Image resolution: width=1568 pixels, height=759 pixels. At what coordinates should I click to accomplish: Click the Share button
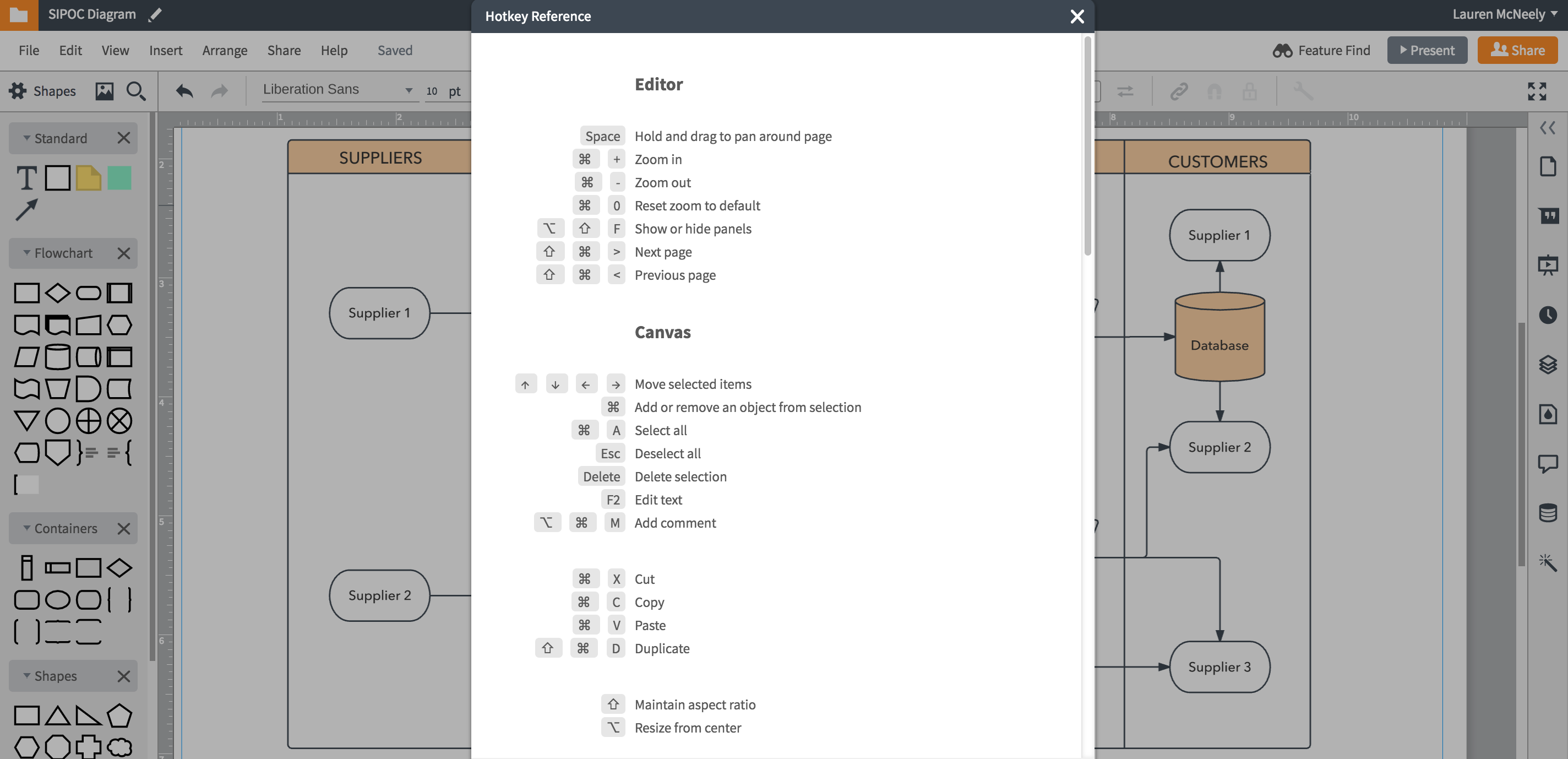pos(1516,50)
